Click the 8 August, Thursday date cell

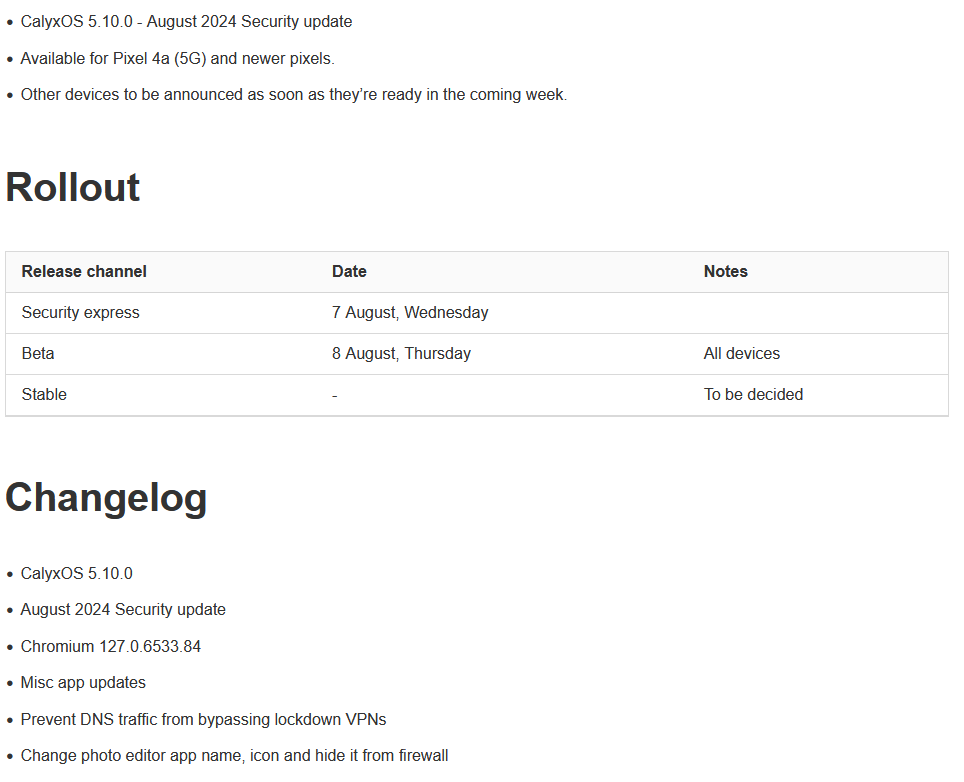point(401,353)
